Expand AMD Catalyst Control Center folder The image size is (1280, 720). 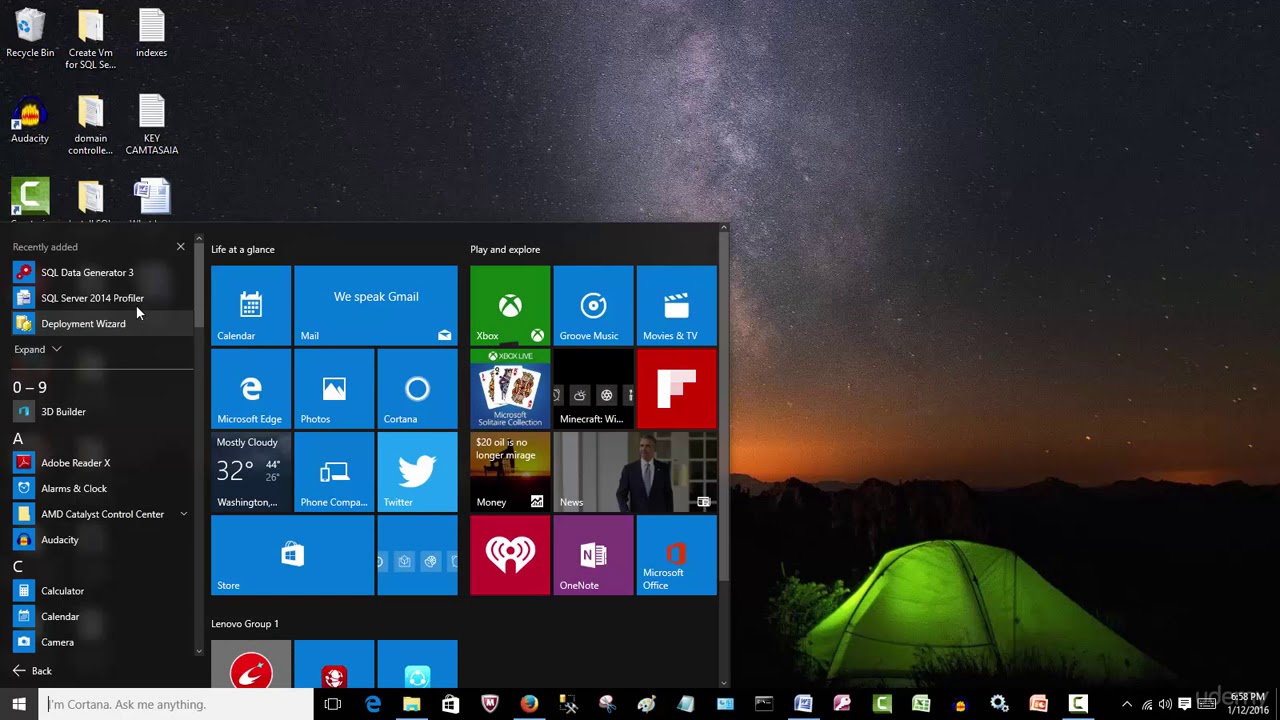tap(183, 514)
